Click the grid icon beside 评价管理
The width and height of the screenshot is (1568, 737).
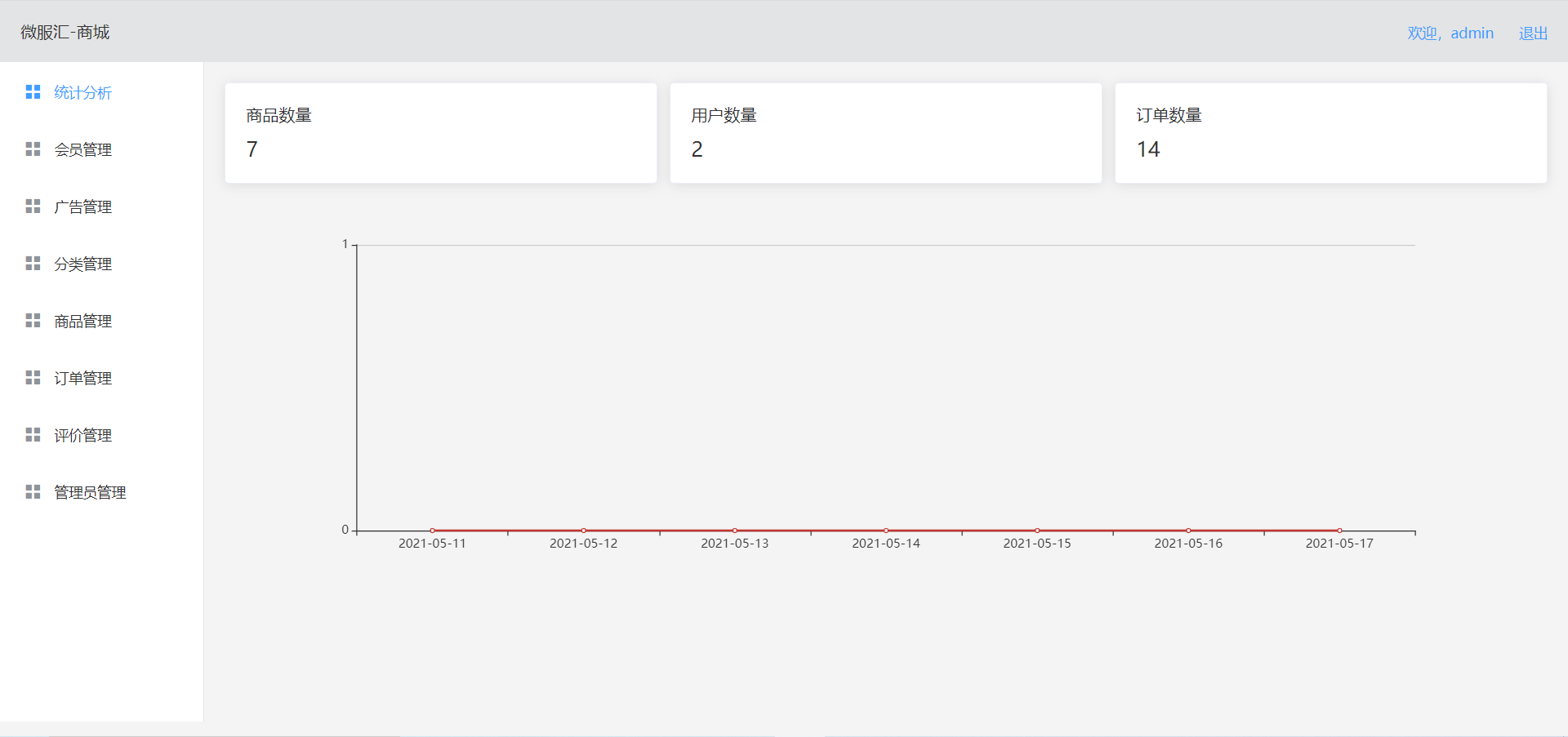point(33,435)
